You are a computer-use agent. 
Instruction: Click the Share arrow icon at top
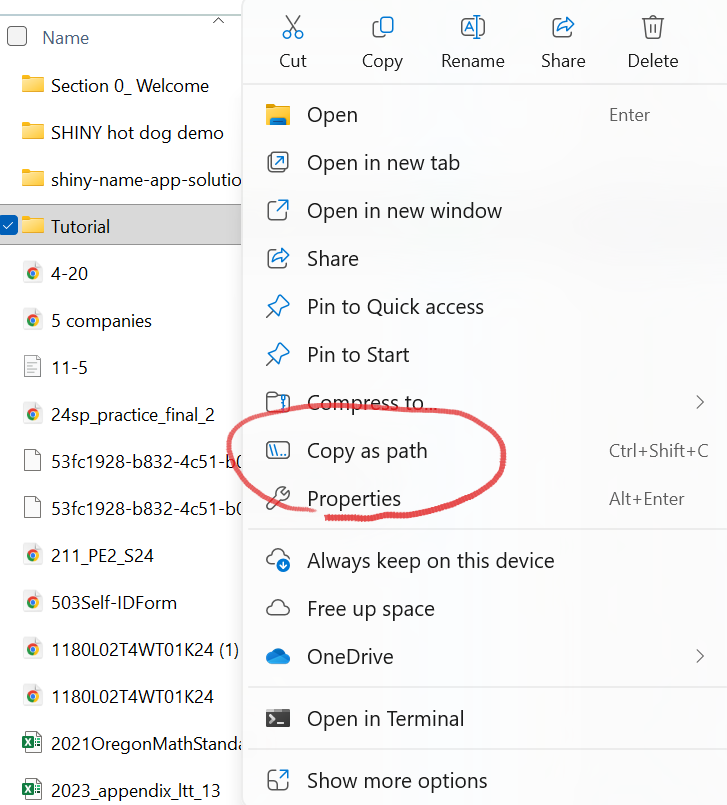(563, 26)
